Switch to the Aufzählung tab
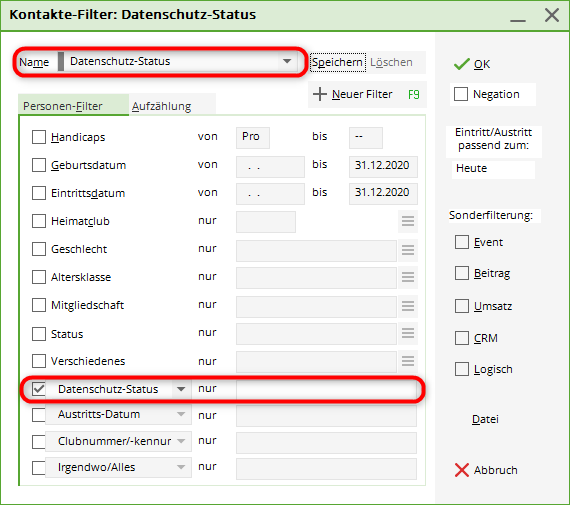The width and height of the screenshot is (570, 505). coord(161,106)
